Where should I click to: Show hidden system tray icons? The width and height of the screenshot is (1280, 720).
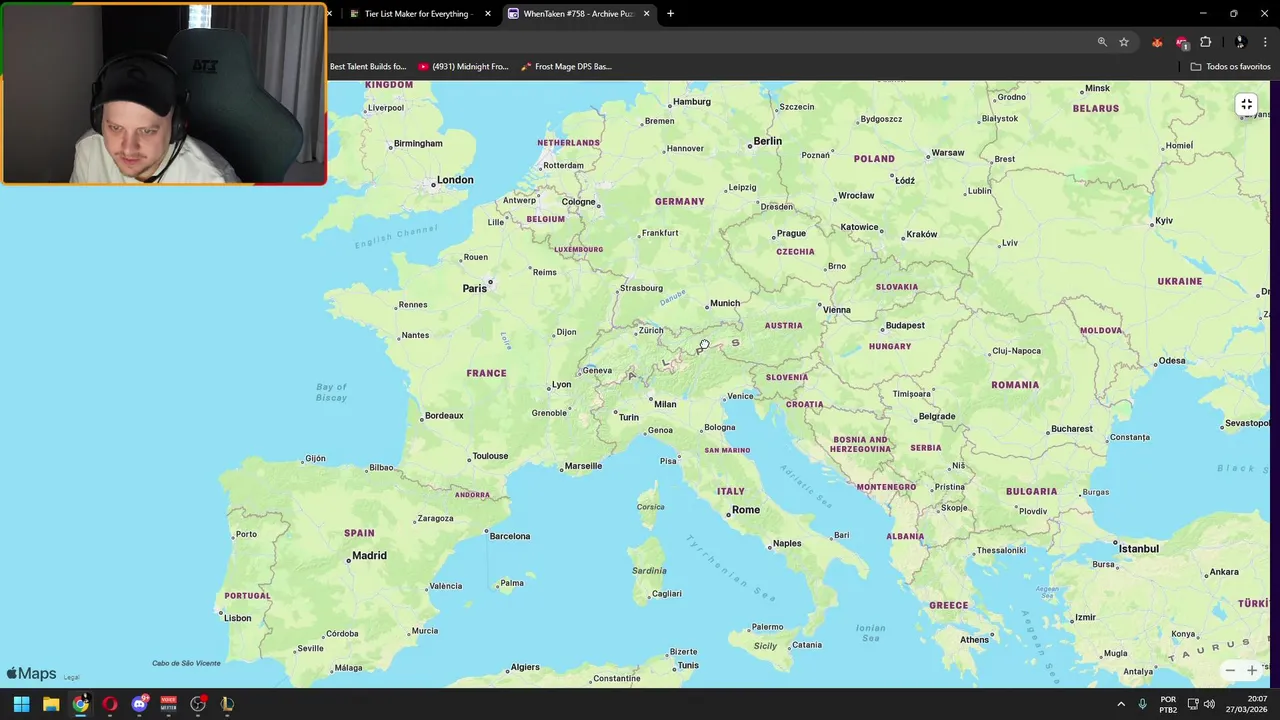[1121, 704]
